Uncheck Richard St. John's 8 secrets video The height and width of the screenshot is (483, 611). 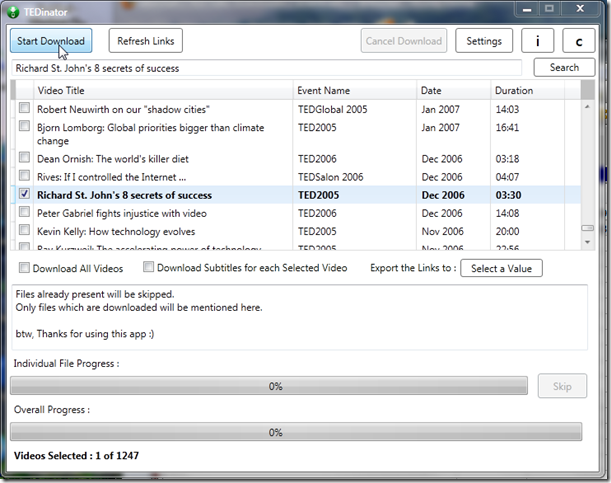click(24, 193)
